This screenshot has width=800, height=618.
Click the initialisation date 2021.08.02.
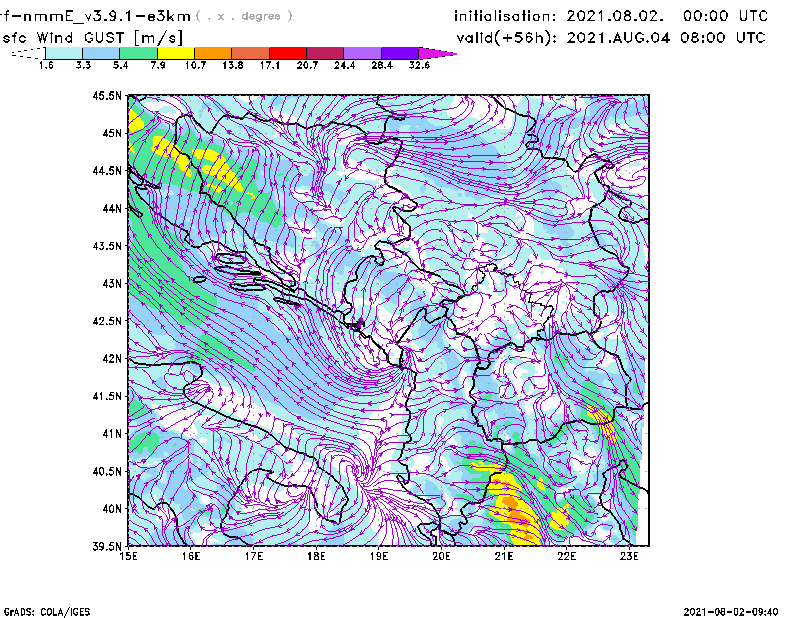[615, 16]
